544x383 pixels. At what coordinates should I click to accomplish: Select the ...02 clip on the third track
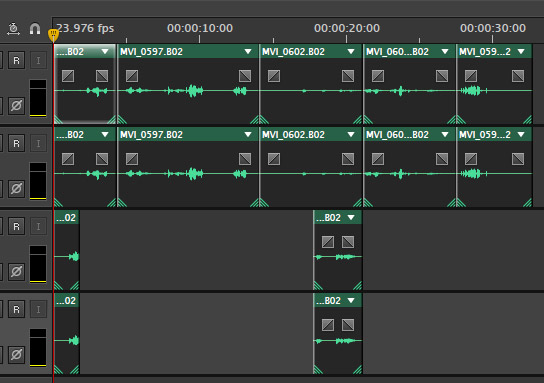pyautogui.click(x=67, y=250)
